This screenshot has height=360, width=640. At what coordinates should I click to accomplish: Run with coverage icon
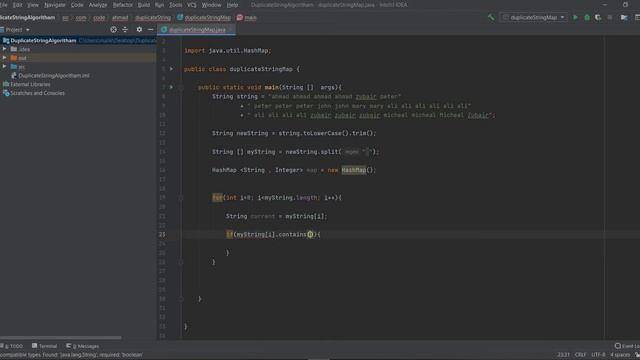coord(598,18)
